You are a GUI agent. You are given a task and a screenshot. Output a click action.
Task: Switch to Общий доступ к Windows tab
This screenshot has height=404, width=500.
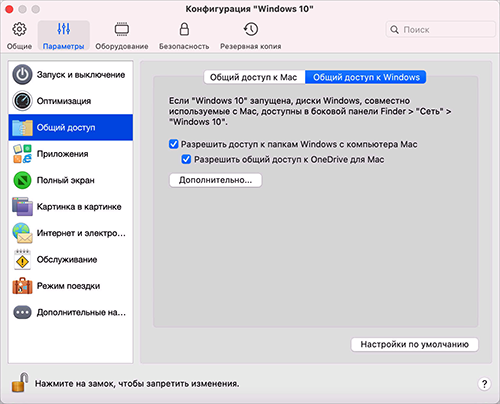[x=366, y=77]
